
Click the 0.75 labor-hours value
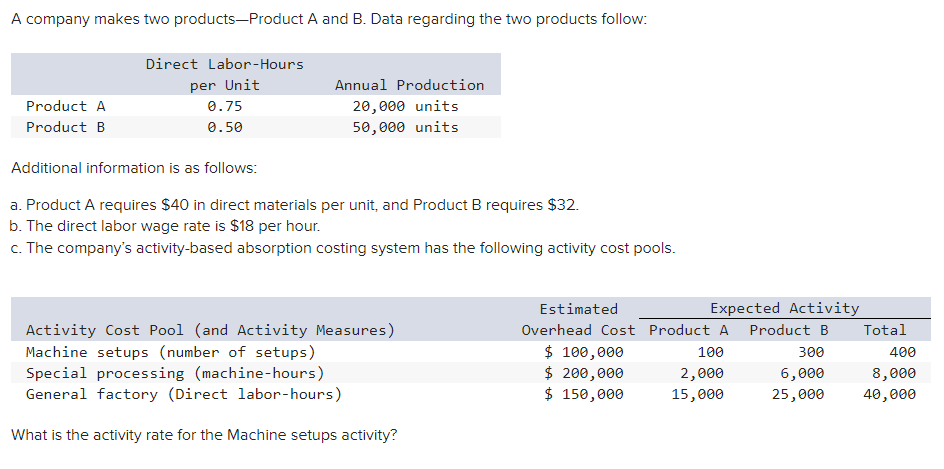tap(225, 106)
